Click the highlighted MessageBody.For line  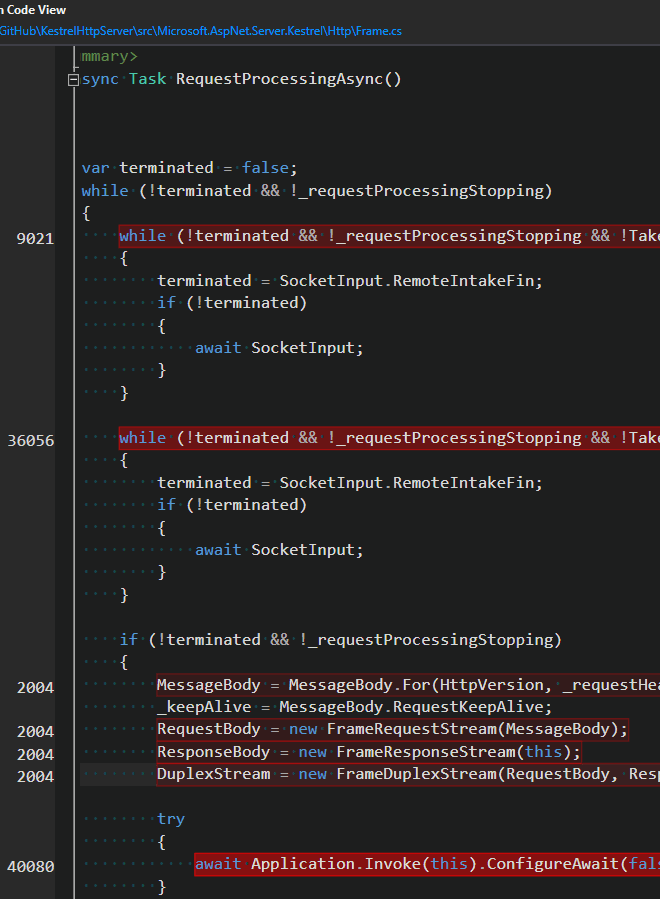[408, 685]
